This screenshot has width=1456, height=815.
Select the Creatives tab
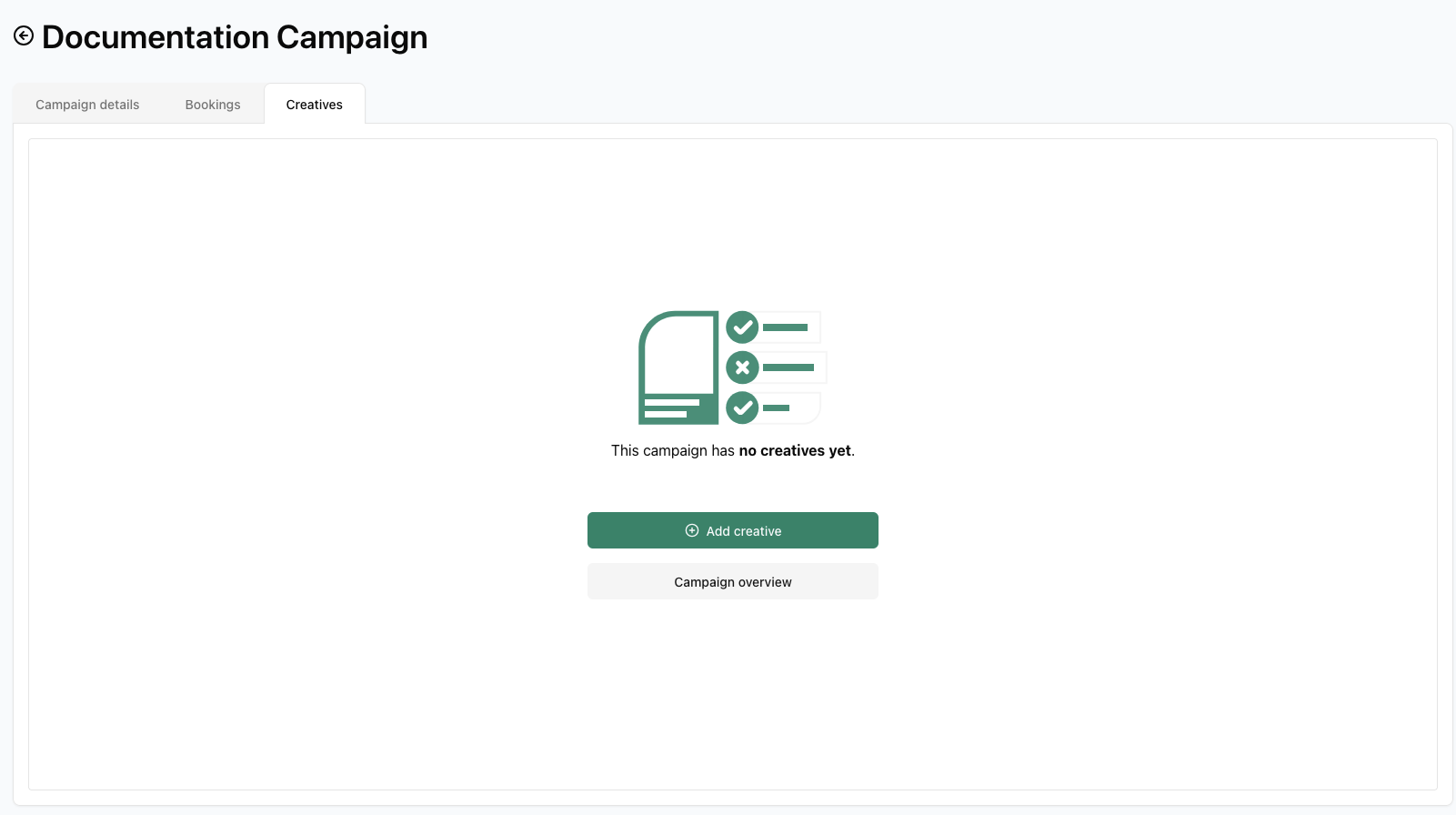pos(315,105)
